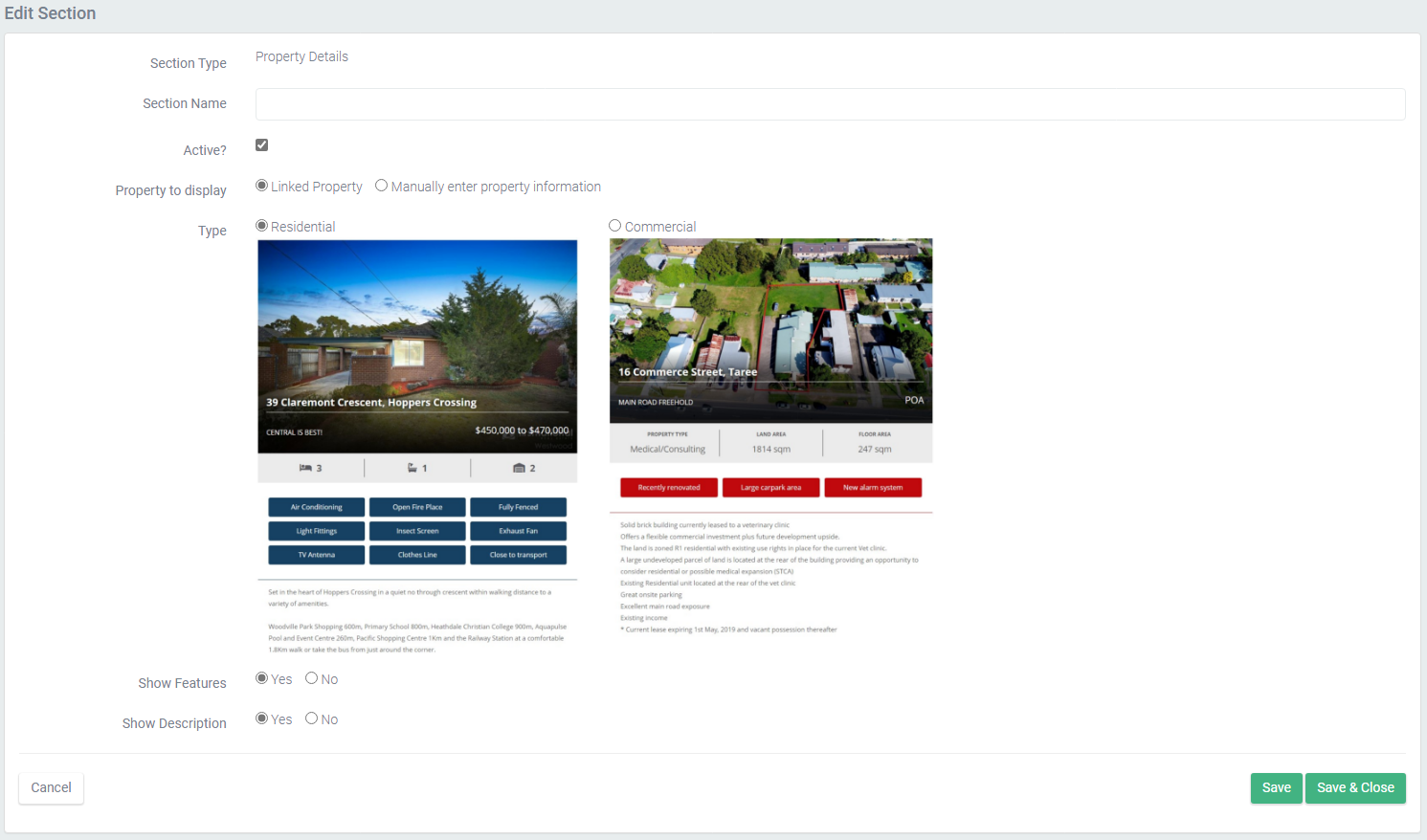
Task: Click into the Section Name field
Action: (x=829, y=104)
